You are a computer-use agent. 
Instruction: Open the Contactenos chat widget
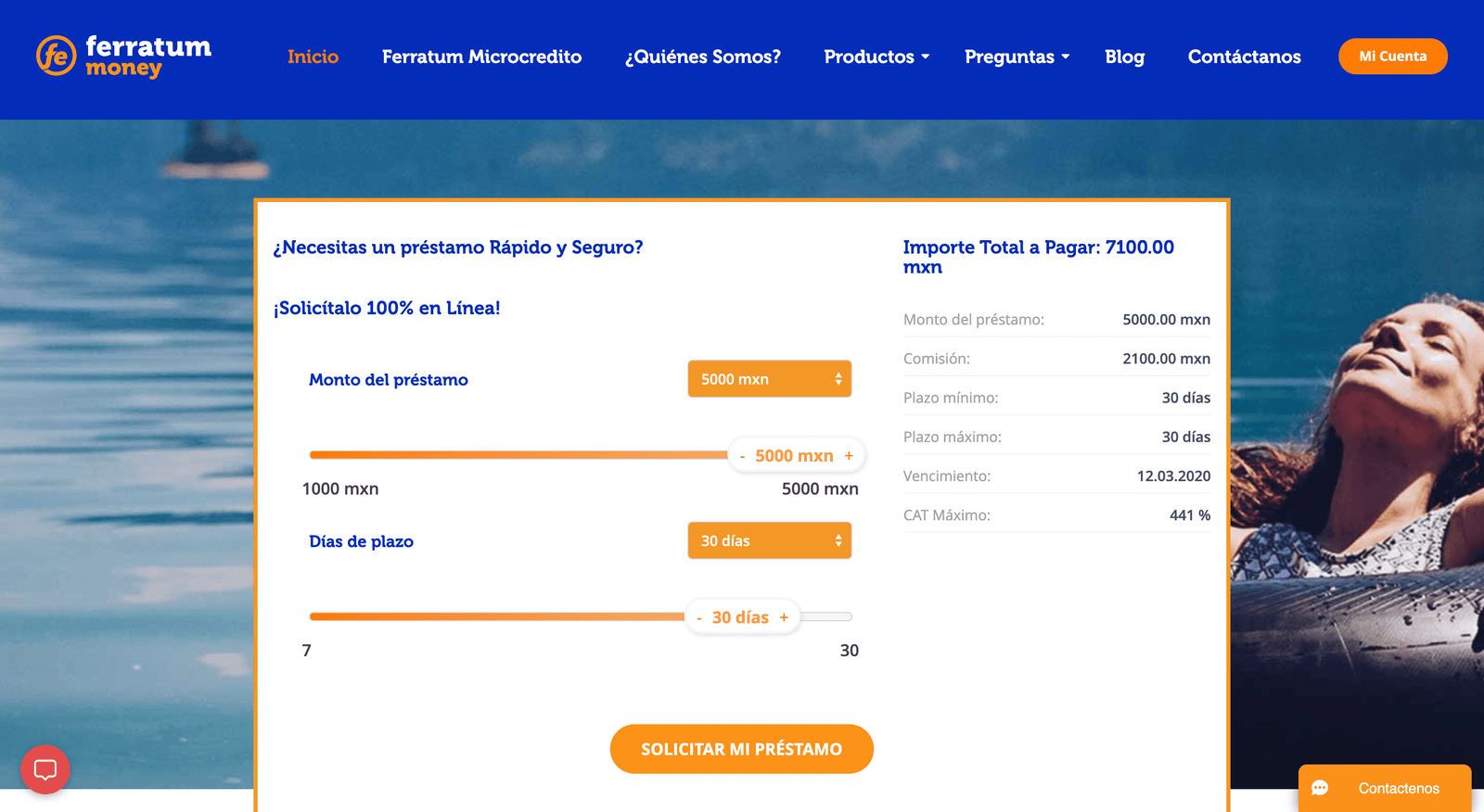pyautogui.click(x=1385, y=788)
